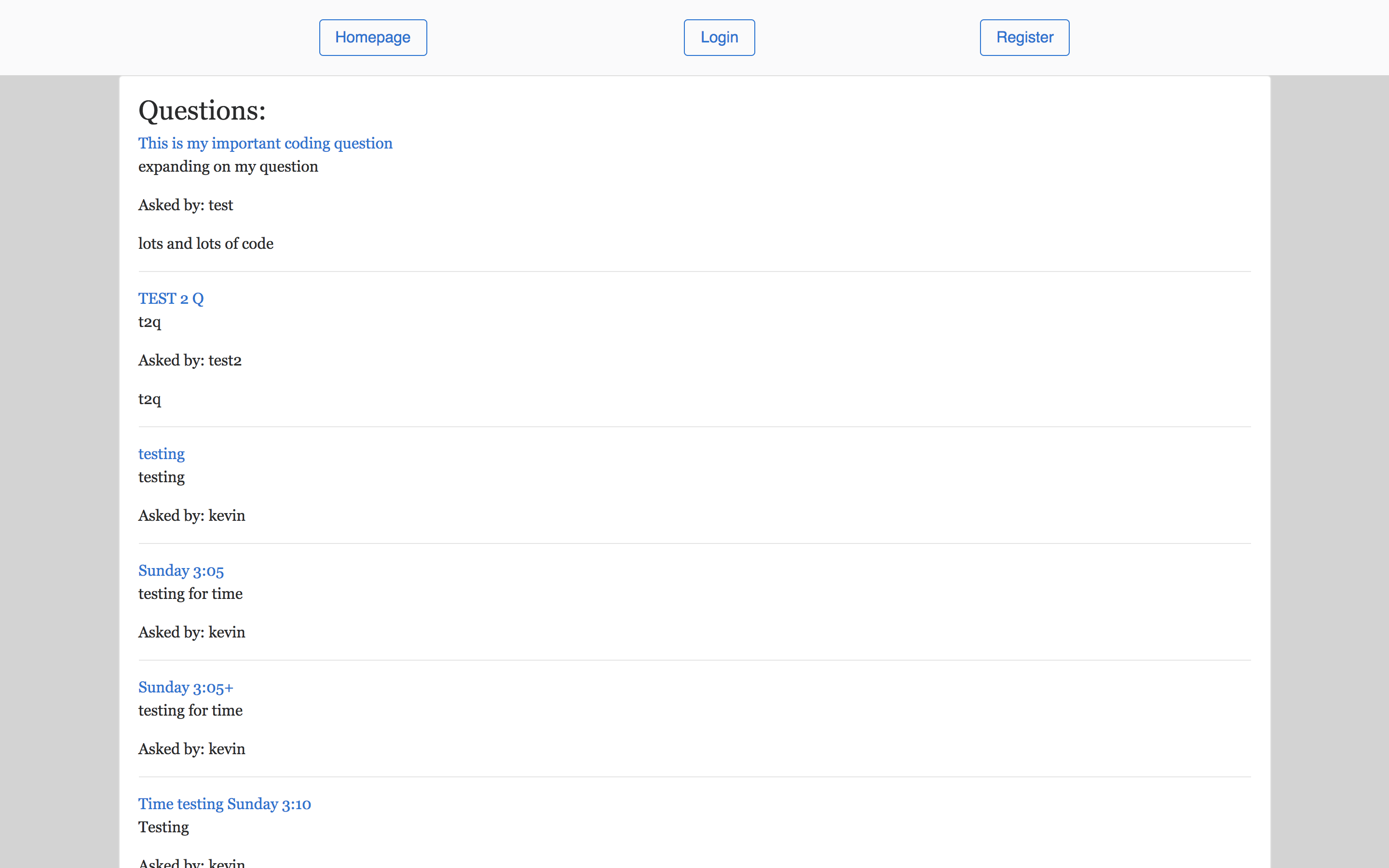Click 'Testing' description under Time testing Sunday 3:10
The height and width of the screenshot is (868, 1389).
[163, 827]
